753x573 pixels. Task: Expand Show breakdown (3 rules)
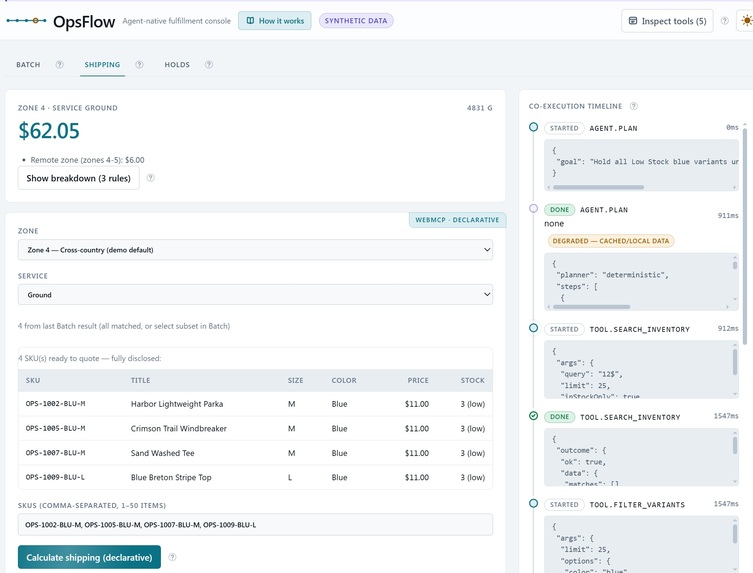coord(78,178)
